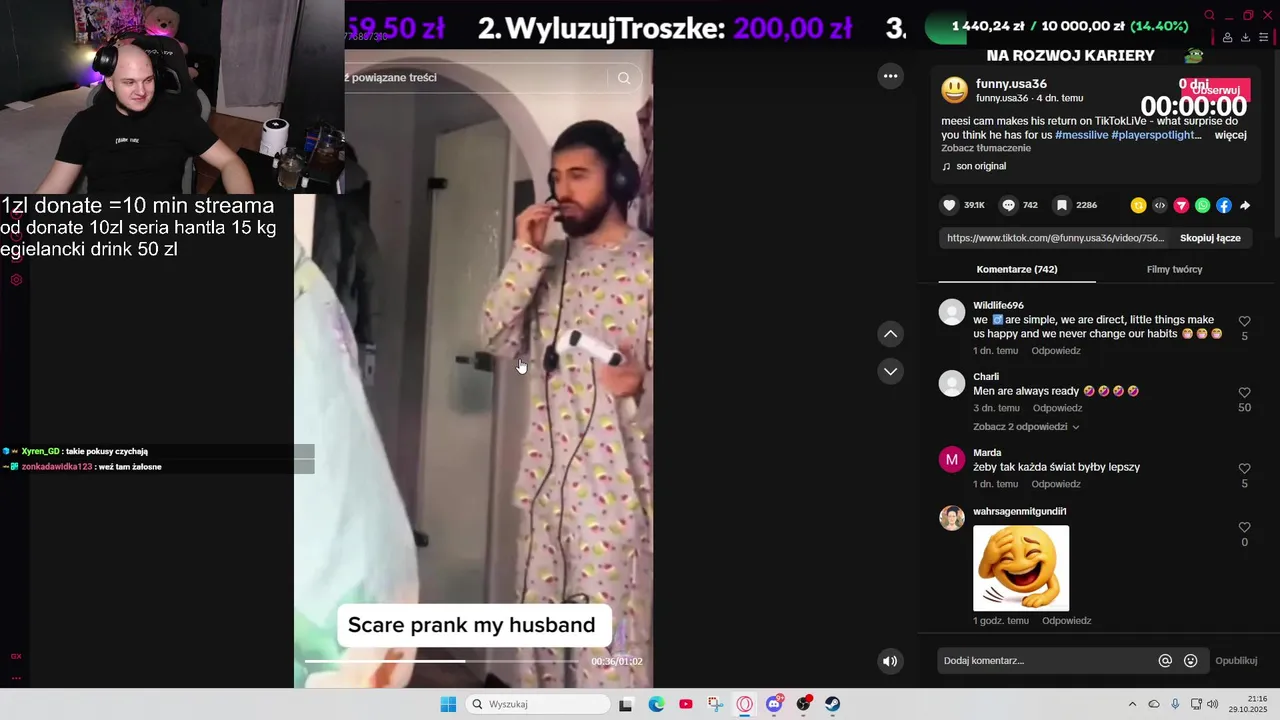
Task: Open the three-dot video options menu
Action: click(x=890, y=76)
